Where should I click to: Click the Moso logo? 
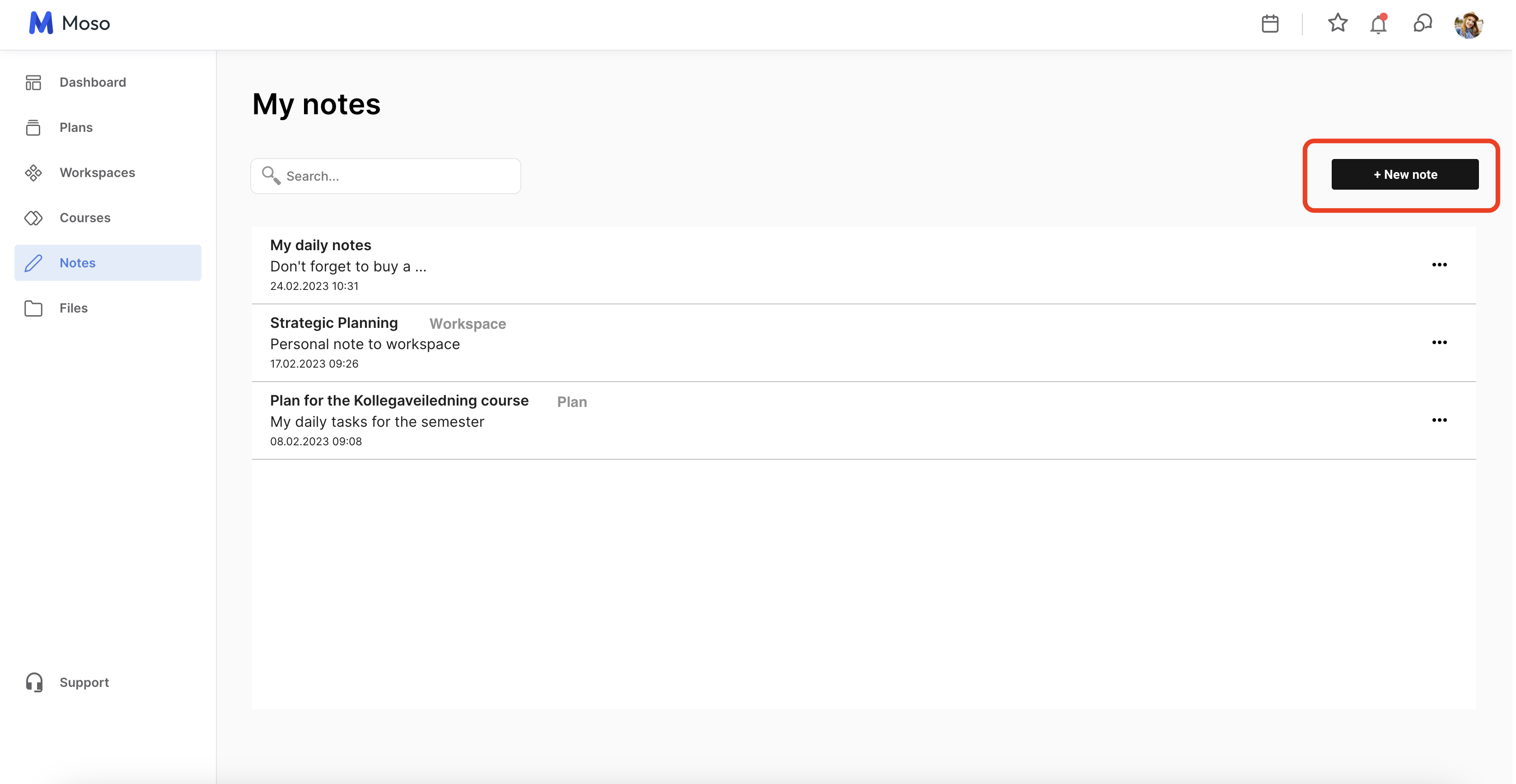(x=70, y=23)
